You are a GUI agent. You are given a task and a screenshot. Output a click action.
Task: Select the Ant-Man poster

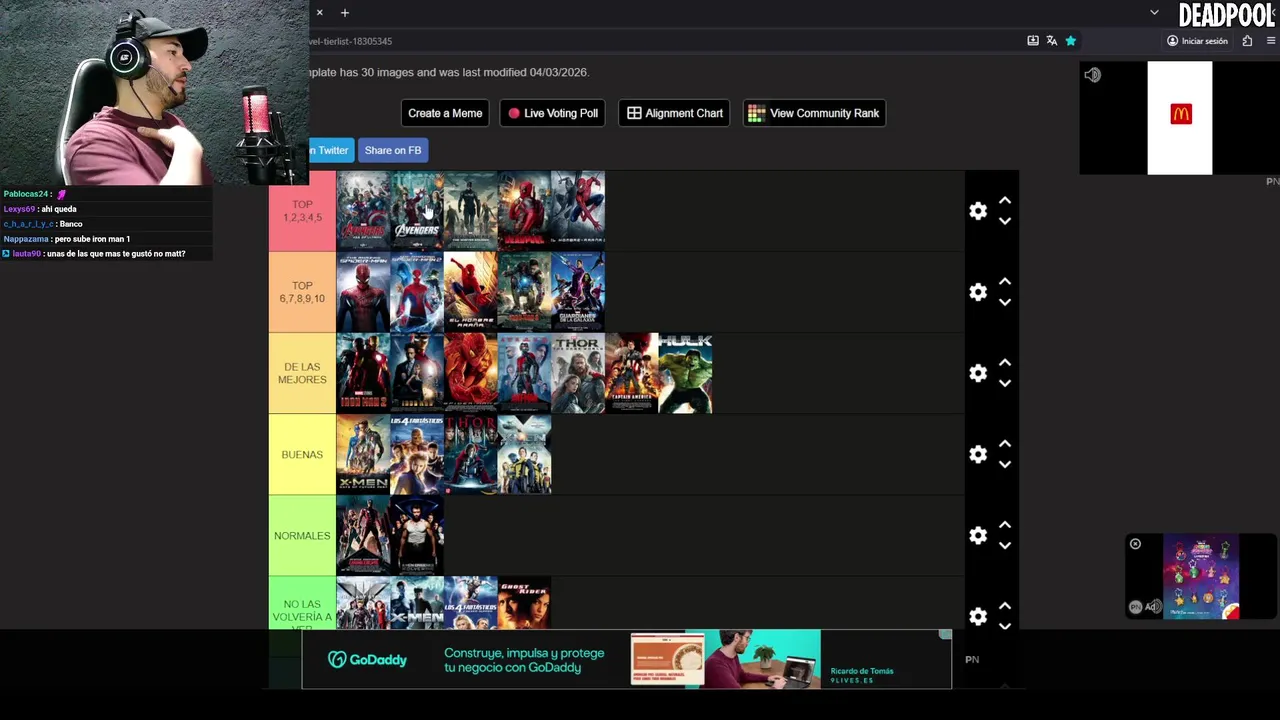click(x=524, y=372)
